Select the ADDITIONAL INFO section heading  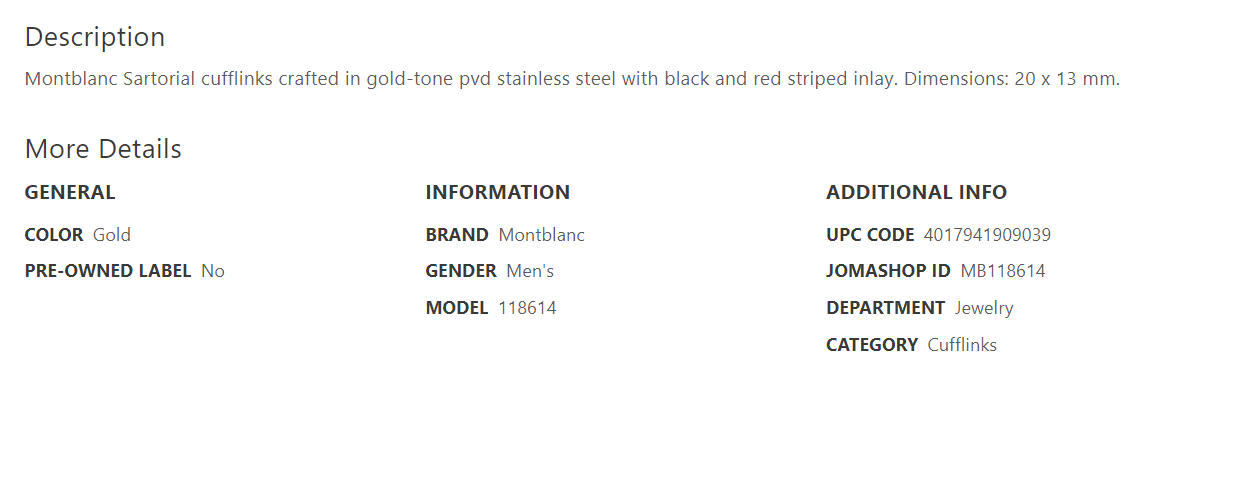click(x=916, y=192)
